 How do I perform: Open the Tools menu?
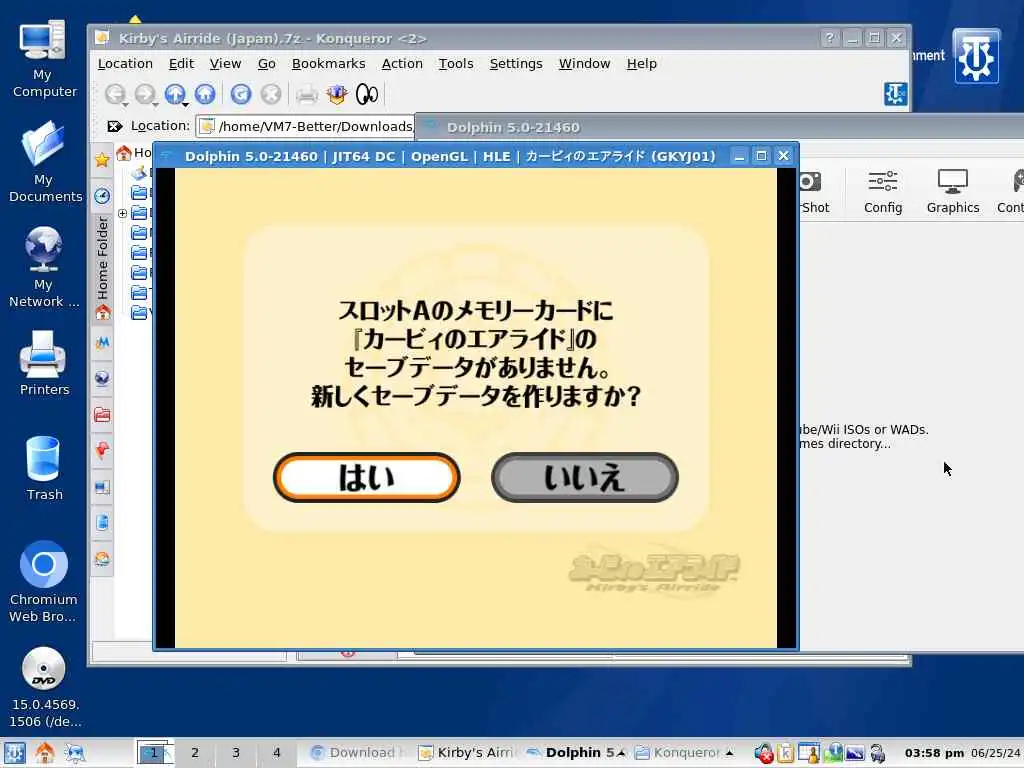click(456, 63)
